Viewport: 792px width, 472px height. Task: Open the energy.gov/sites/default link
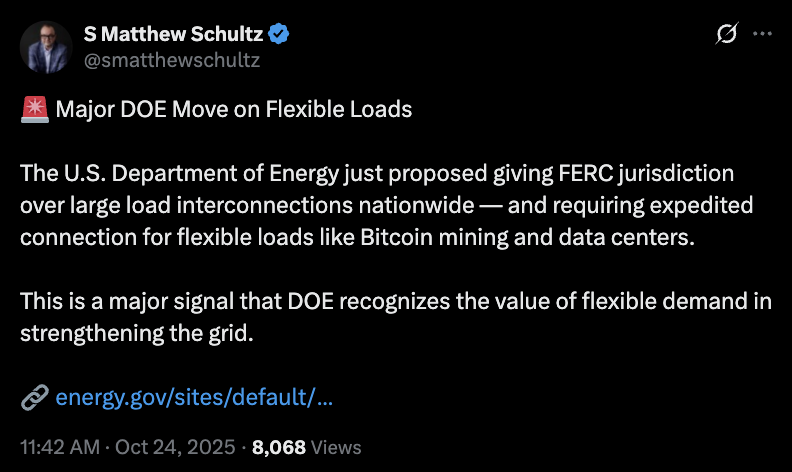tap(194, 397)
